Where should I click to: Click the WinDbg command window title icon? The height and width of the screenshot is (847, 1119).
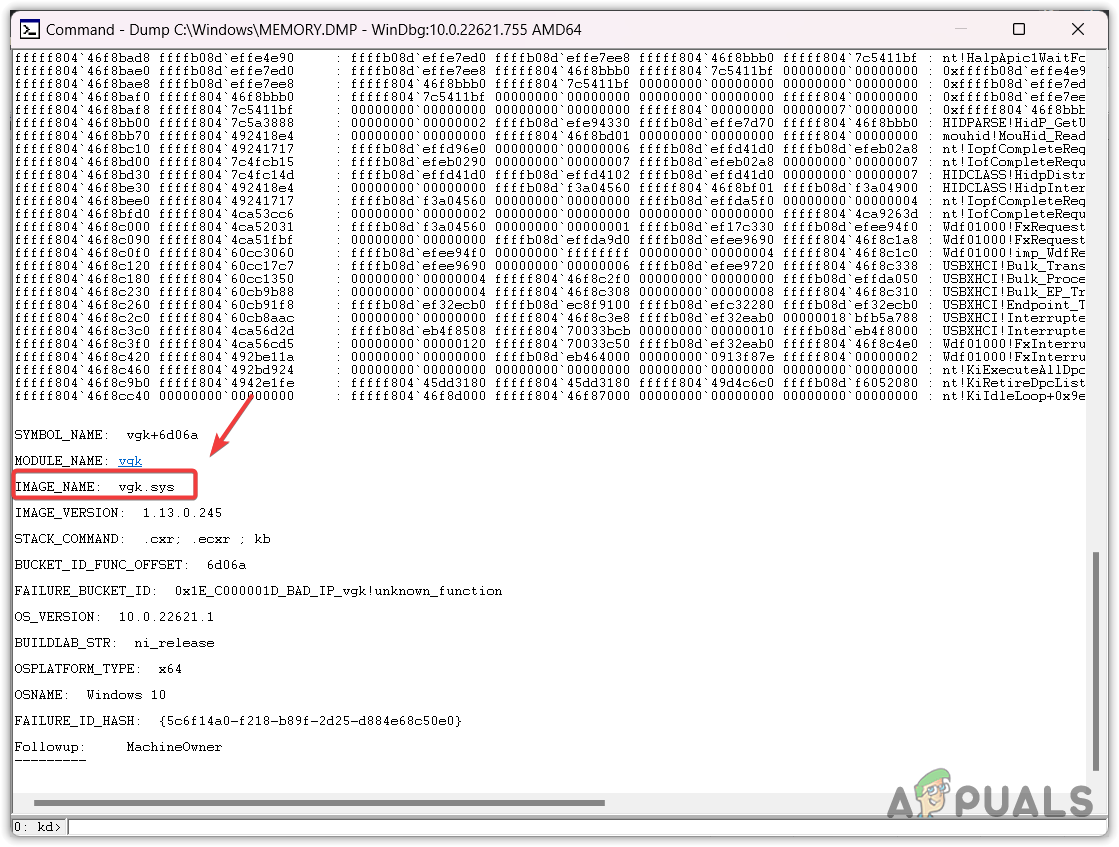(29, 29)
